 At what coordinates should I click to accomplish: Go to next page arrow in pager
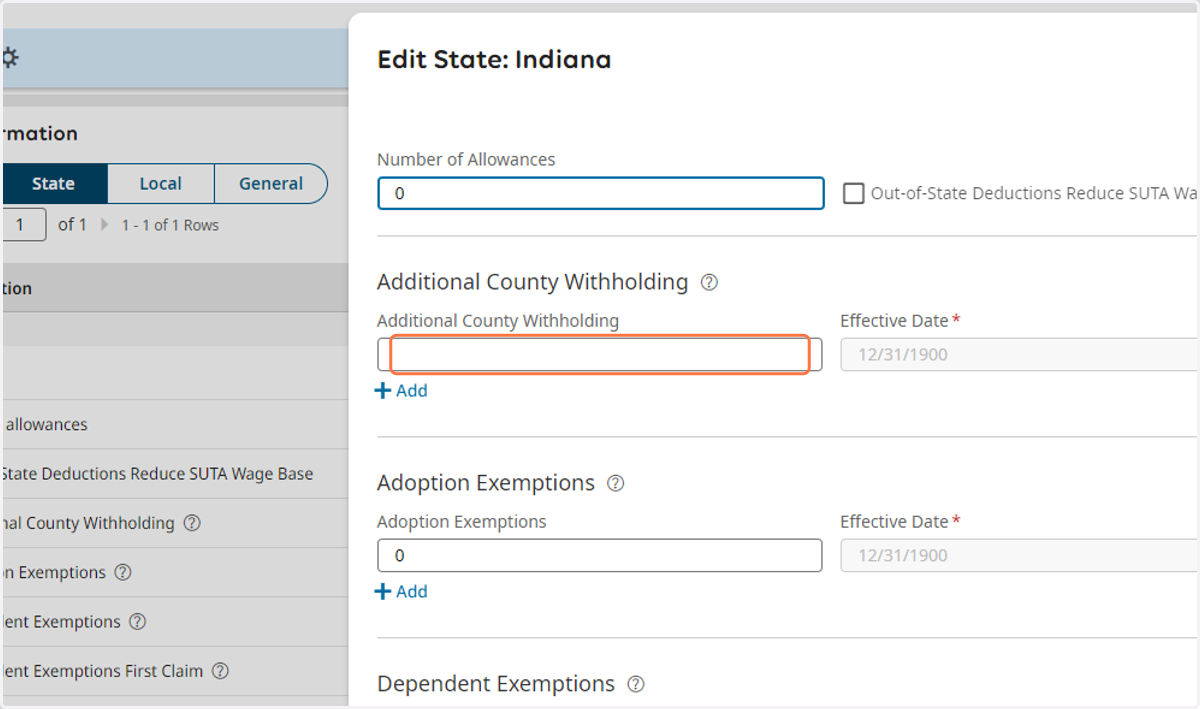[x=104, y=225]
